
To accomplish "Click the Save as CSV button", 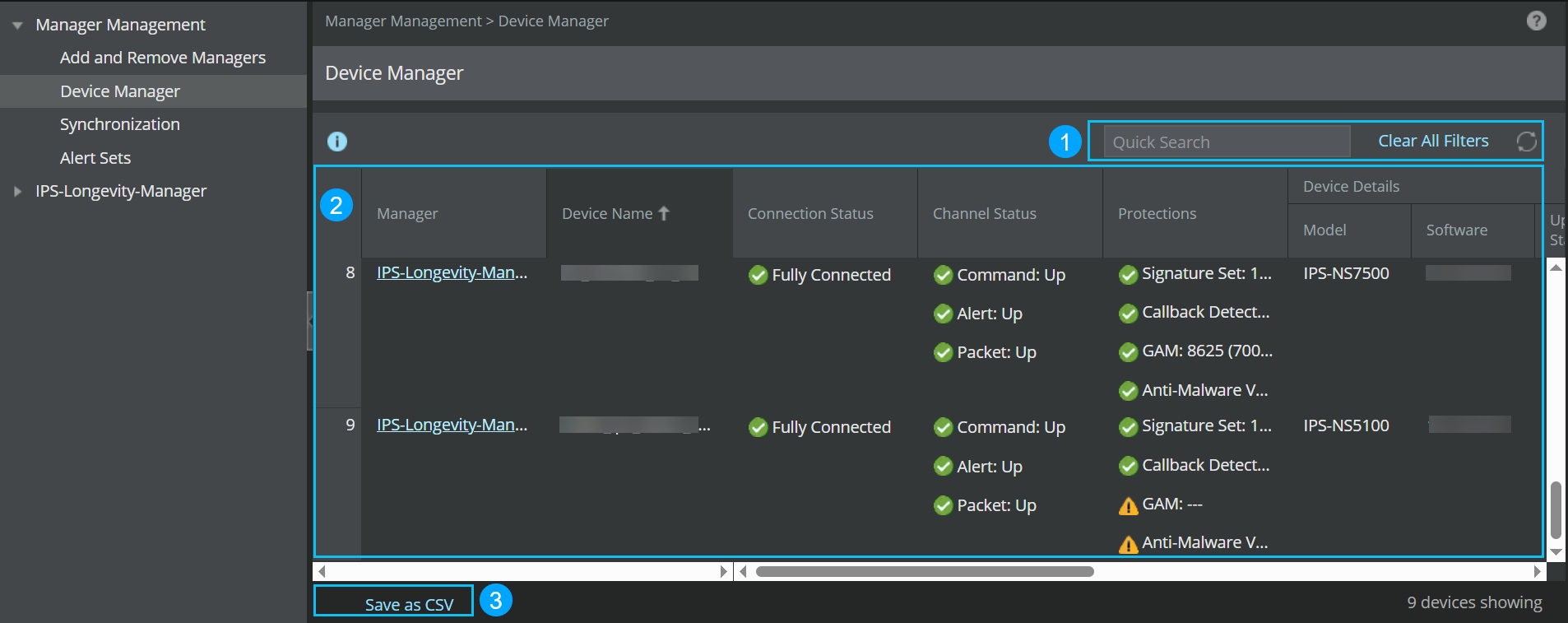I will click(409, 605).
